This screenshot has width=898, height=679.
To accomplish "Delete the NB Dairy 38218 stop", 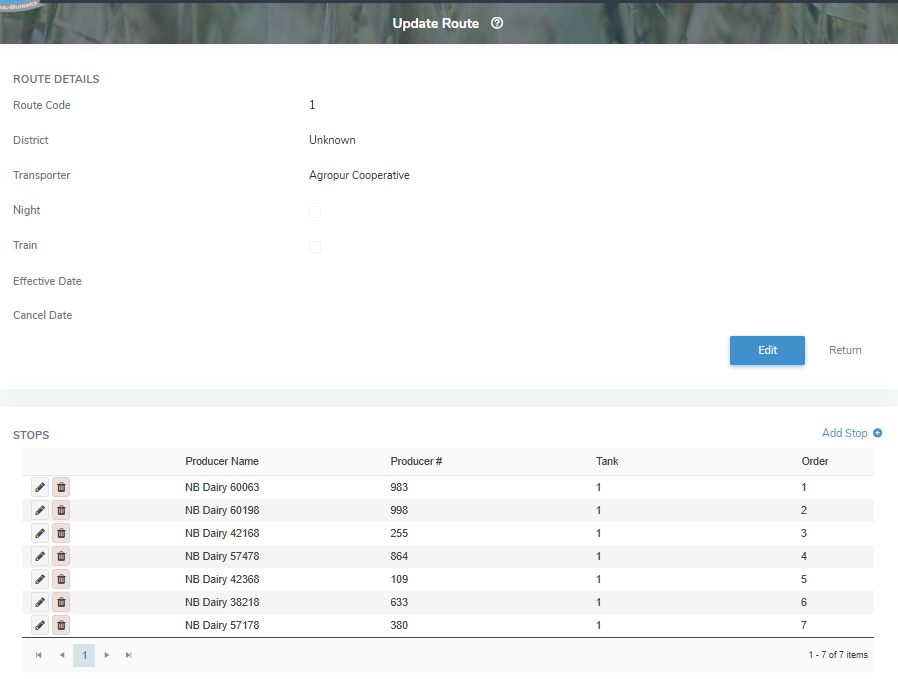I will tap(61, 602).
